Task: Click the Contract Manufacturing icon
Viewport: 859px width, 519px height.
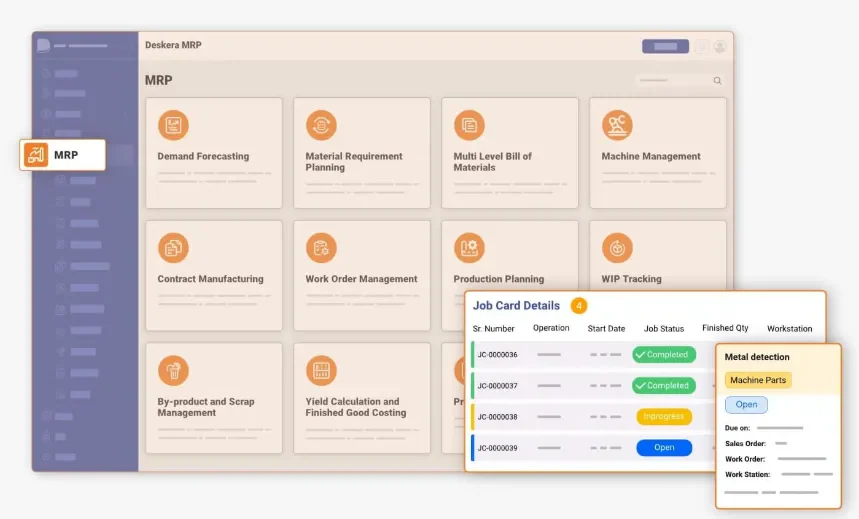Action: click(x=173, y=248)
